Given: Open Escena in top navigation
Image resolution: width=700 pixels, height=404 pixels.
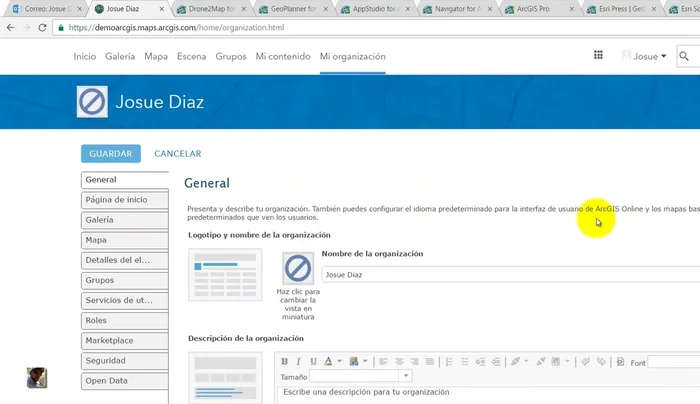Looking at the screenshot, I should tap(192, 56).
